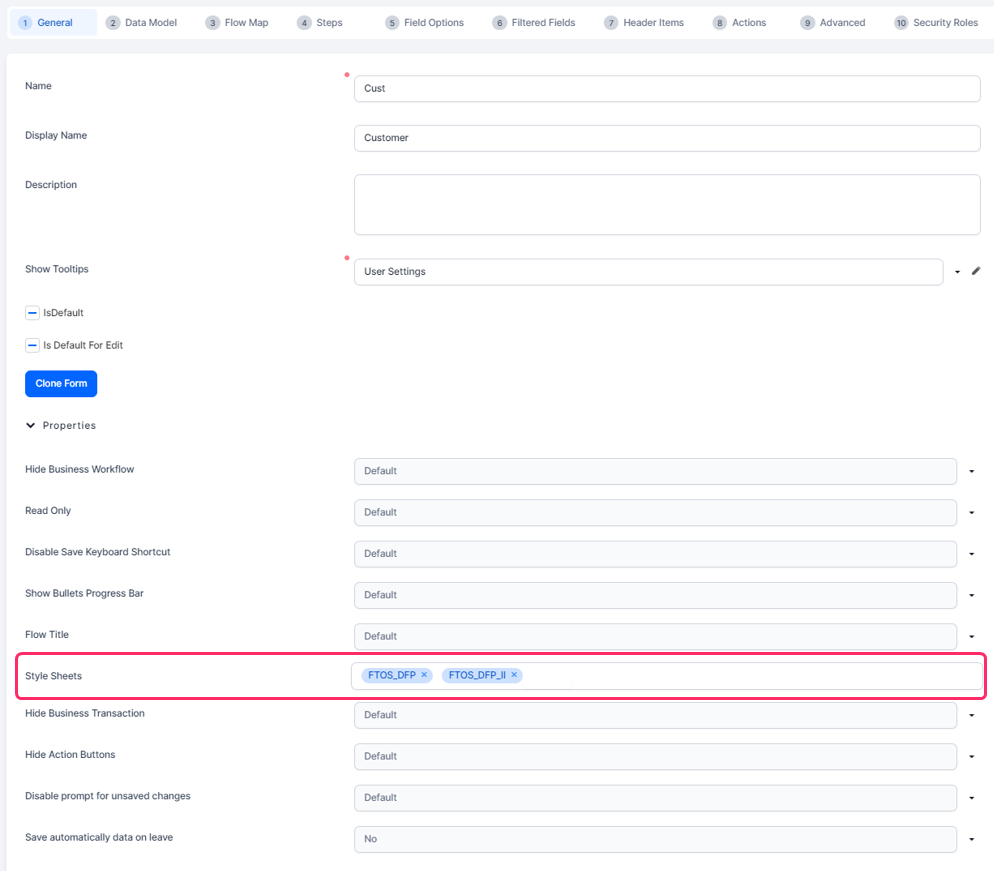Toggle the IsDefault checkbox
The height and width of the screenshot is (871, 994).
32,313
